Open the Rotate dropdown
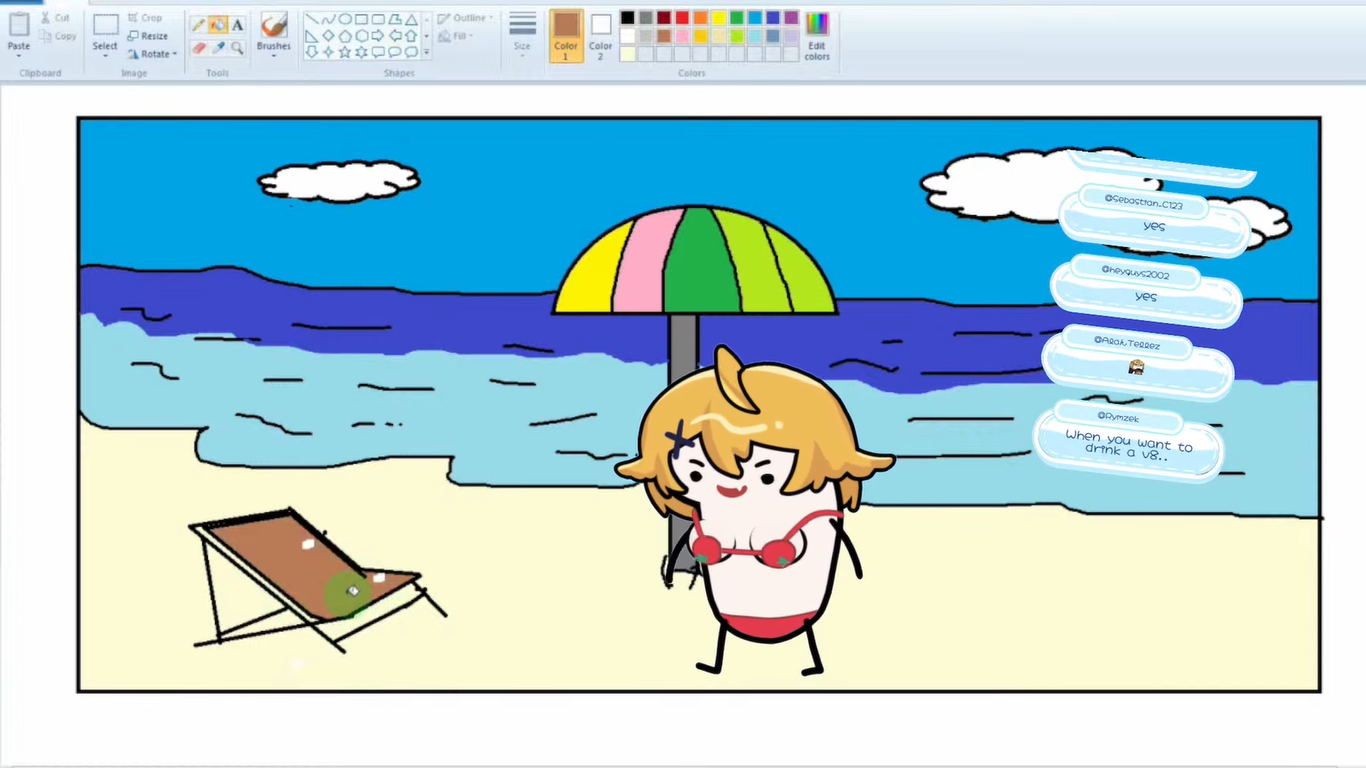The height and width of the screenshot is (768, 1366). 152,54
